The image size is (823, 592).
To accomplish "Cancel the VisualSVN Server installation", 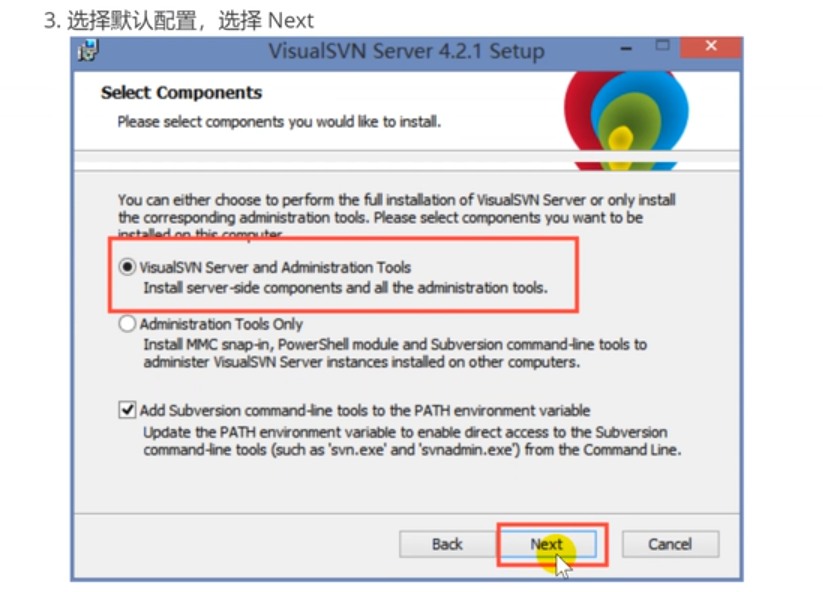I will pyautogui.click(x=670, y=544).
